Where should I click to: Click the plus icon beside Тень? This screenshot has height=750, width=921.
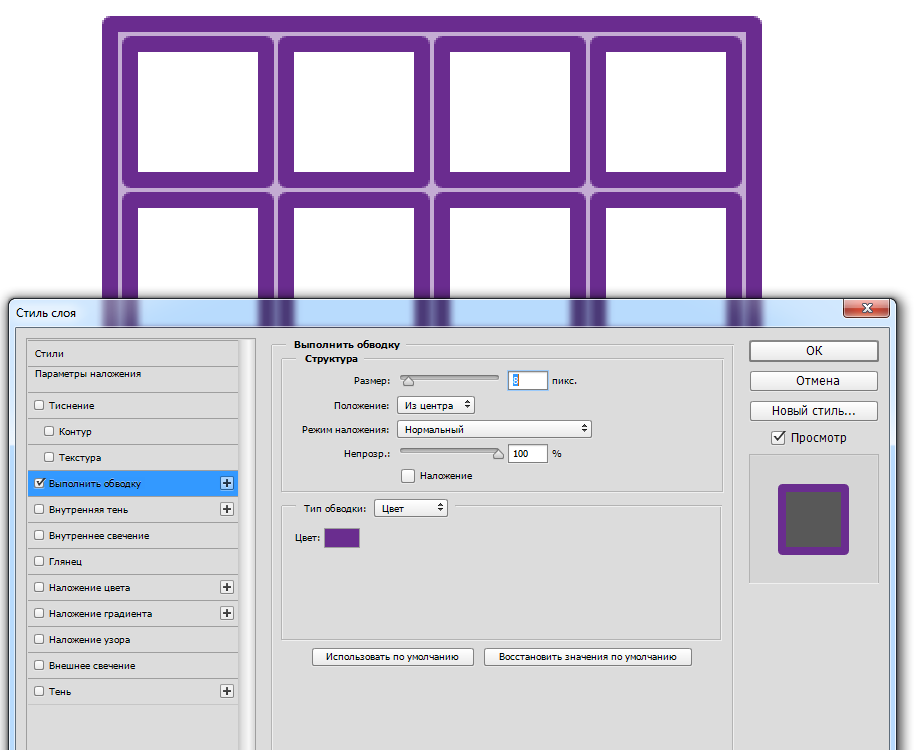click(227, 691)
